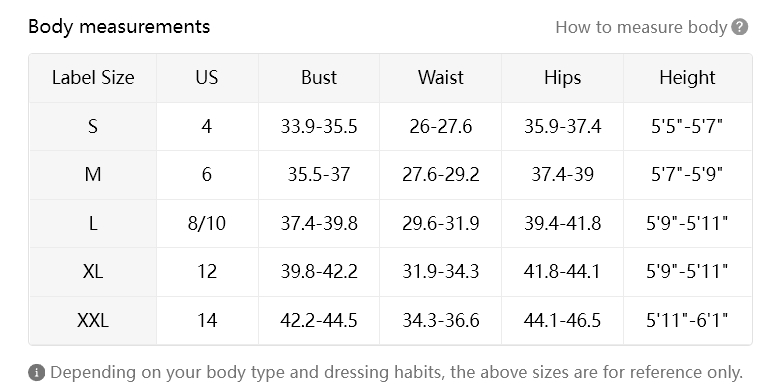Click hips value 41.8-44.1
The image size is (780, 391).
pyautogui.click(x=563, y=272)
